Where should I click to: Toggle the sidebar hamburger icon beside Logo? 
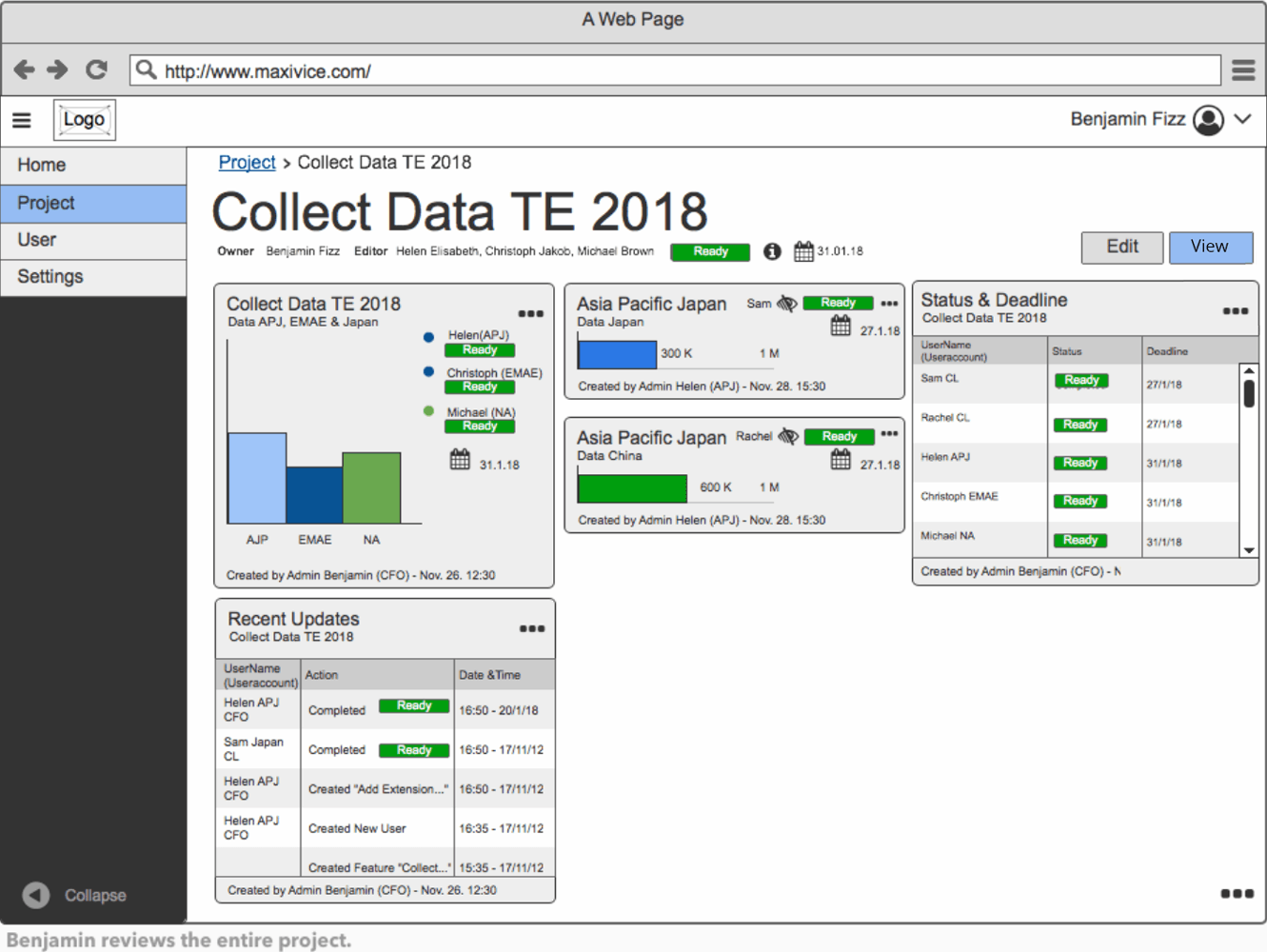tap(22, 120)
